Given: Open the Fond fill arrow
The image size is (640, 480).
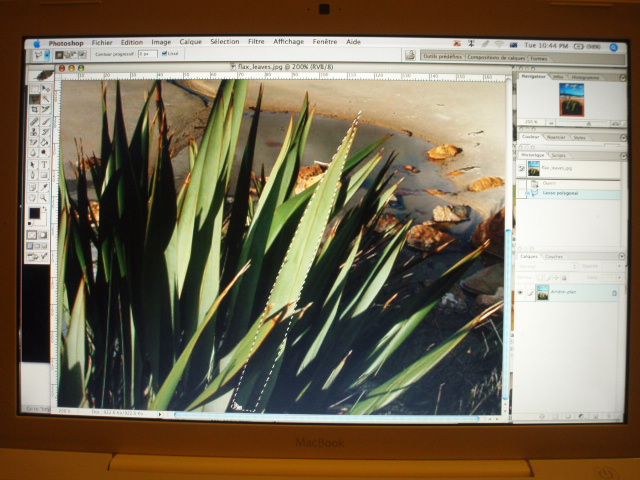Looking at the screenshot, I should (620, 278).
